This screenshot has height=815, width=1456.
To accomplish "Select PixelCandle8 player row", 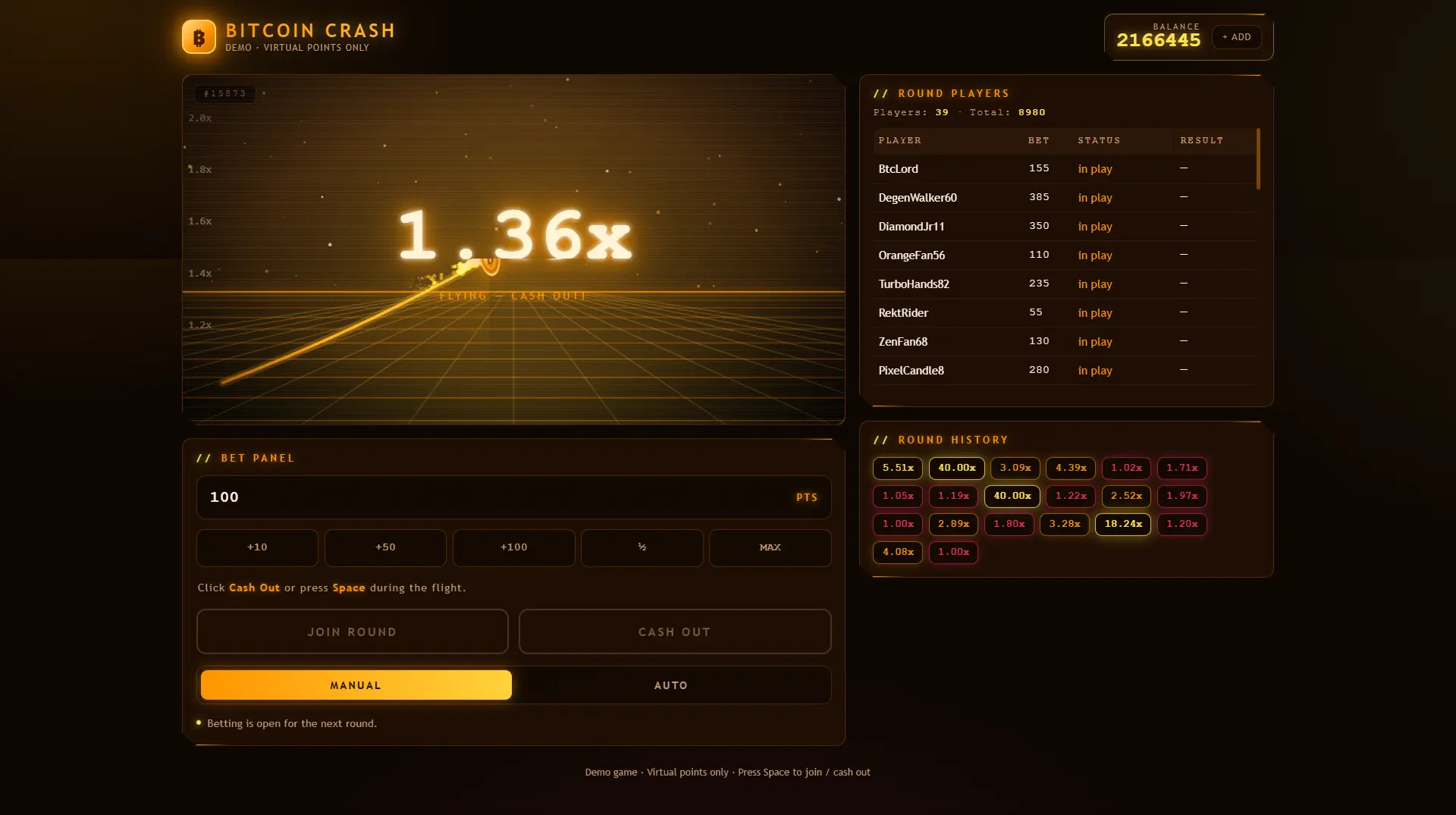I will click(1064, 371).
